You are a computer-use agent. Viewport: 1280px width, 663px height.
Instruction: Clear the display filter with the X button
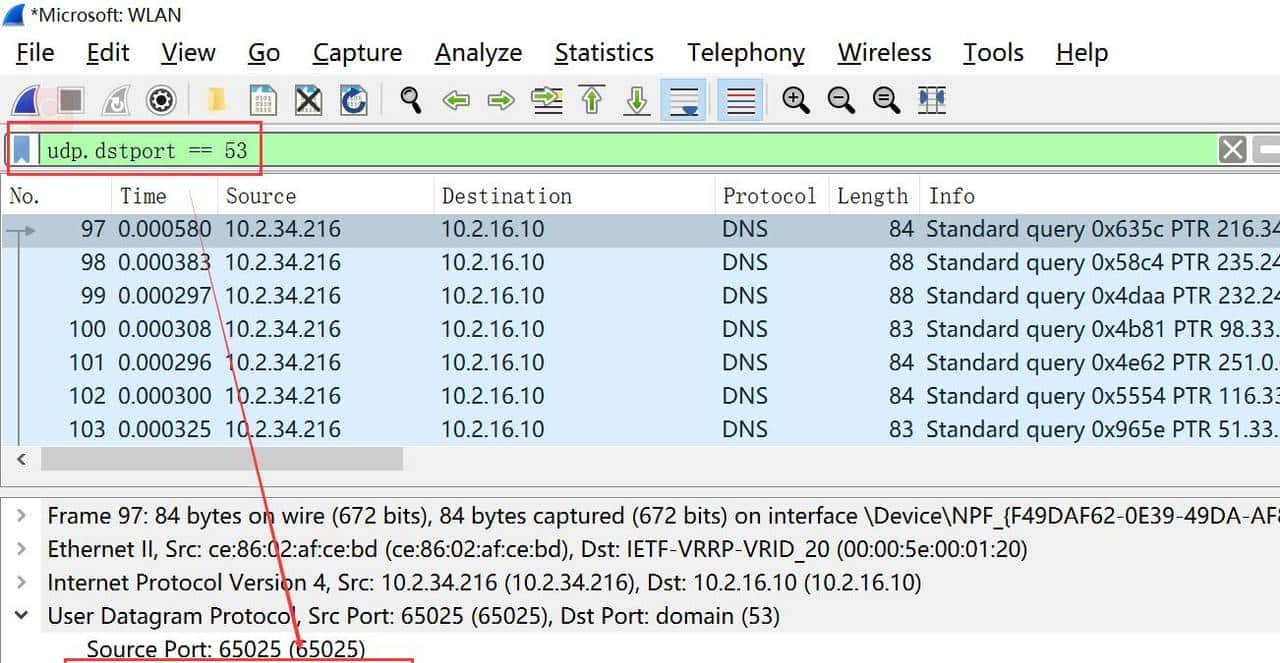[x=1232, y=149]
